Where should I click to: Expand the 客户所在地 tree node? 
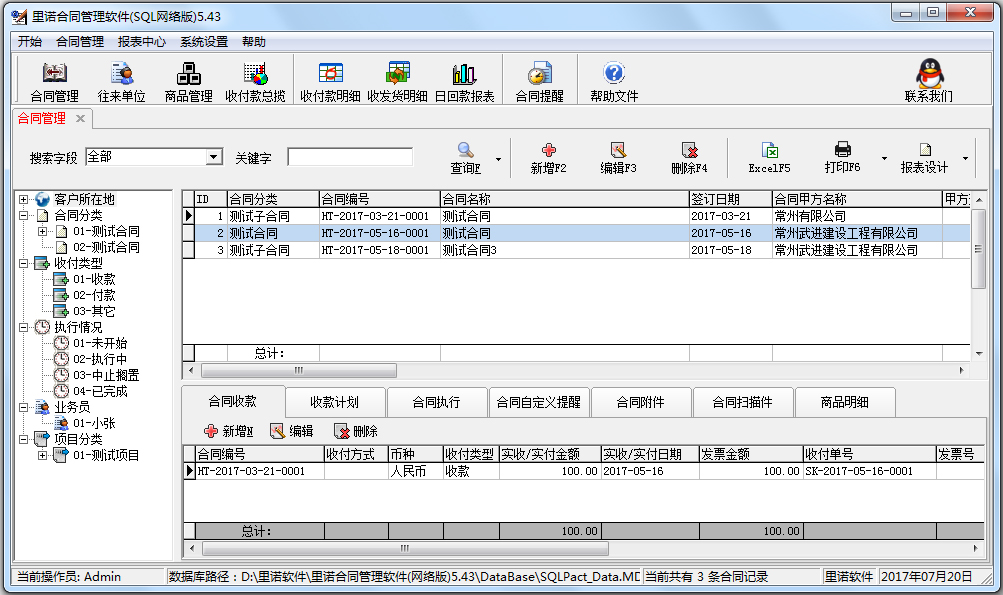click(x=24, y=200)
